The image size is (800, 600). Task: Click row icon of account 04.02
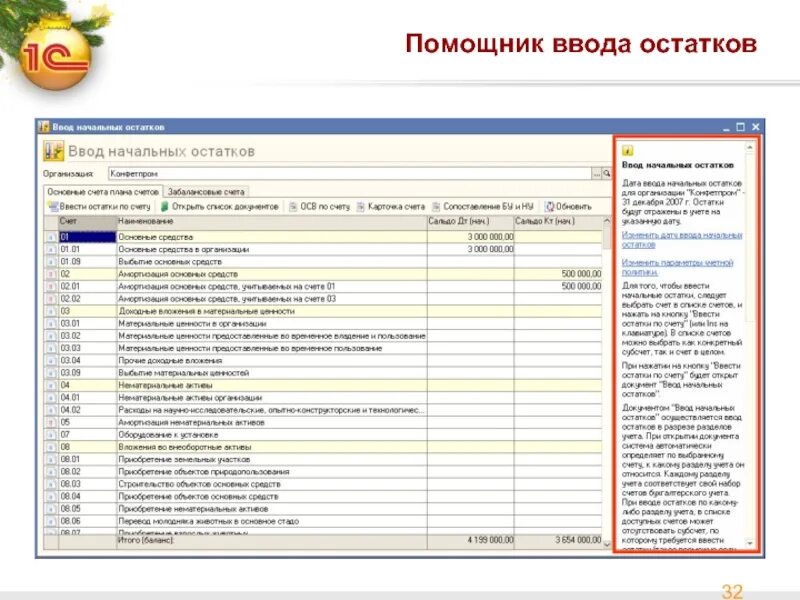click(x=51, y=410)
